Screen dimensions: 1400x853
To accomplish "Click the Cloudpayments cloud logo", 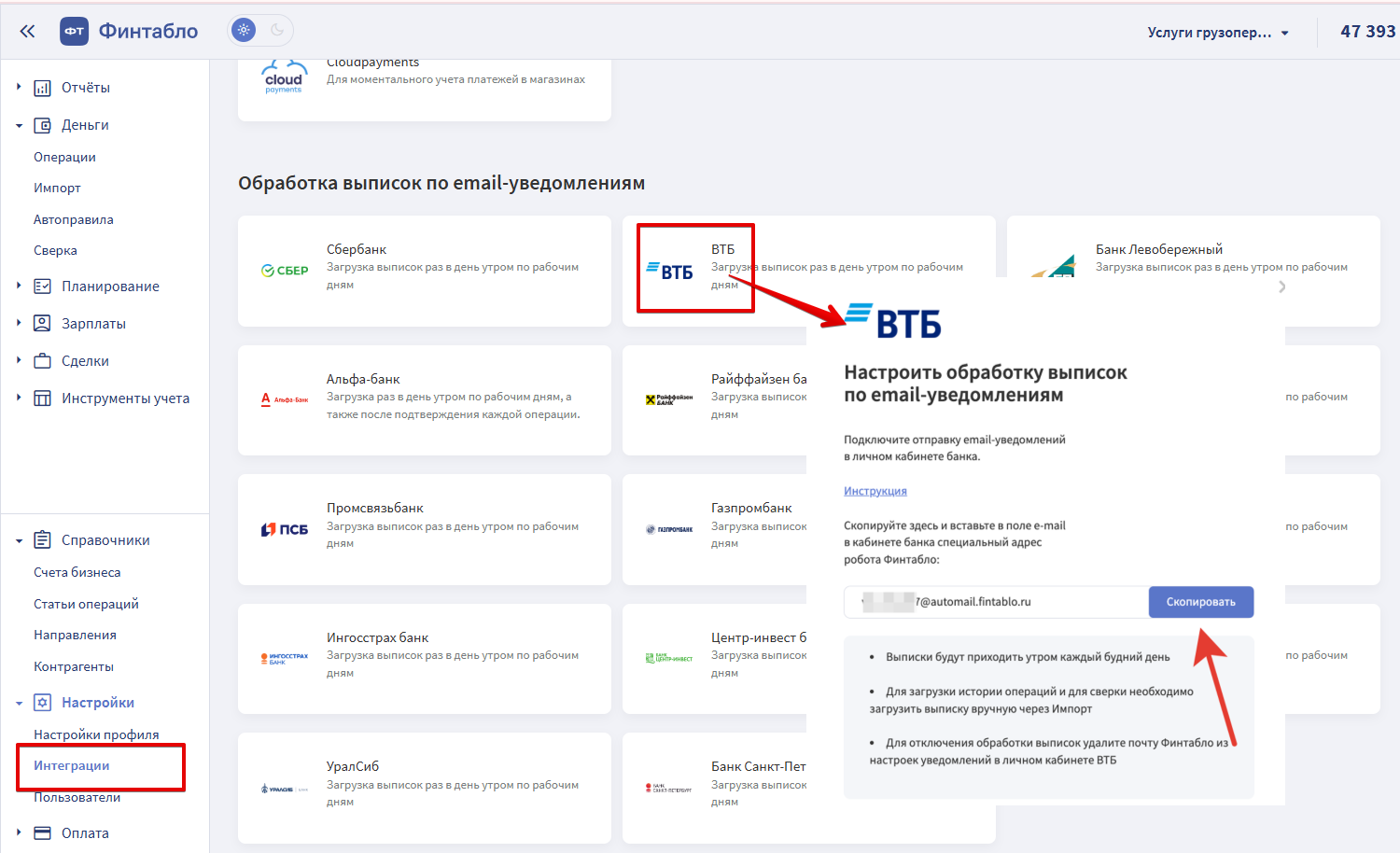I will (284, 77).
